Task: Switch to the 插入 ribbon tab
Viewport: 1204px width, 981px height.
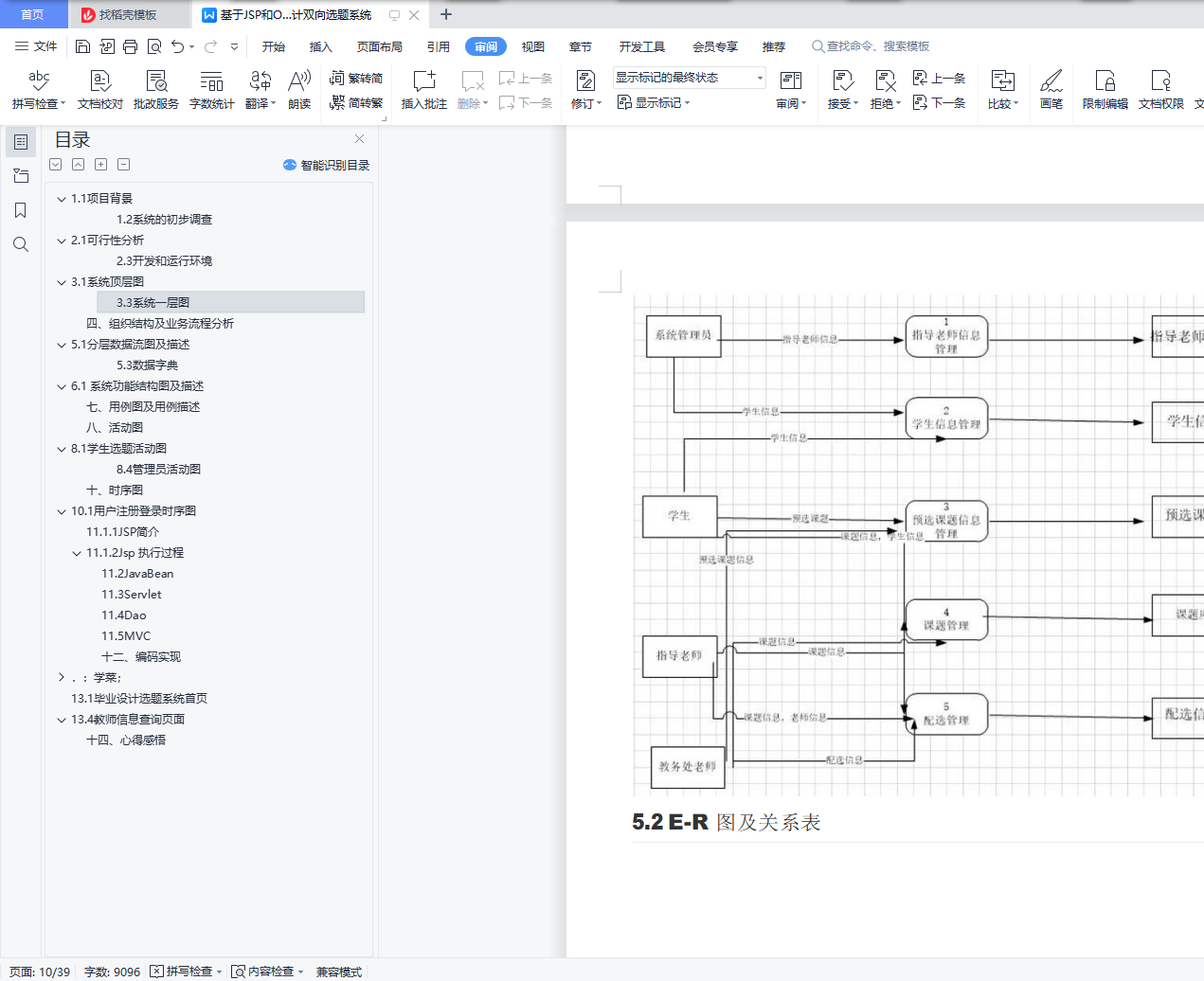Action: tap(321, 46)
